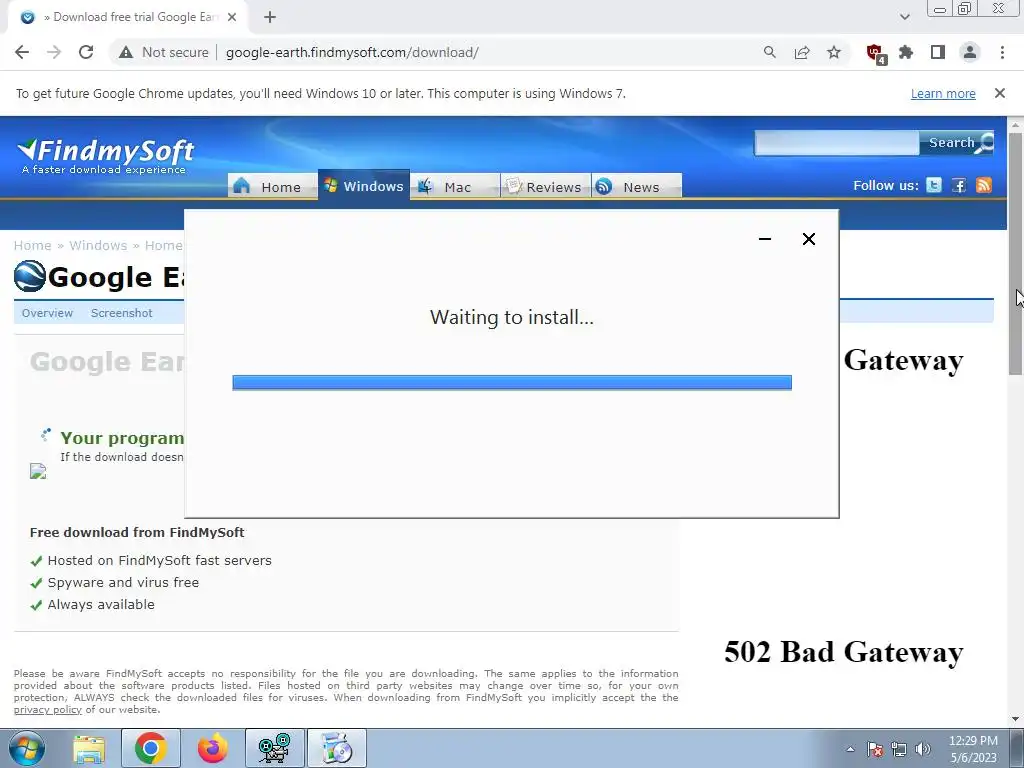Click the Learn more link
This screenshot has width=1024, height=768.
click(x=943, y=93)
